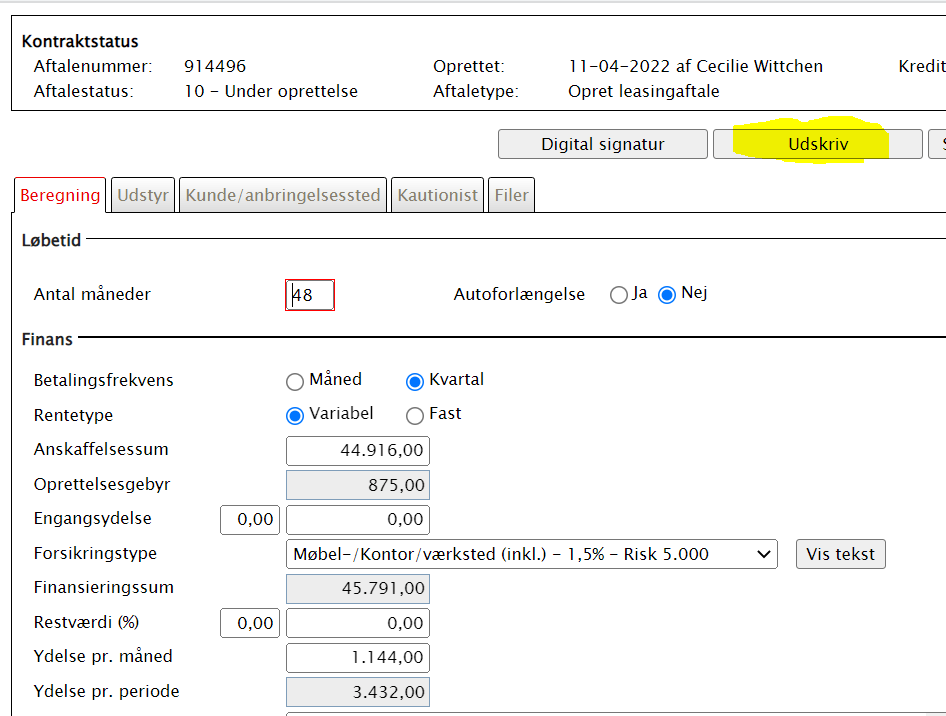Switch to the Udstyr tab
Viewport: 946px width, 716px height.
tap(144, 195)
